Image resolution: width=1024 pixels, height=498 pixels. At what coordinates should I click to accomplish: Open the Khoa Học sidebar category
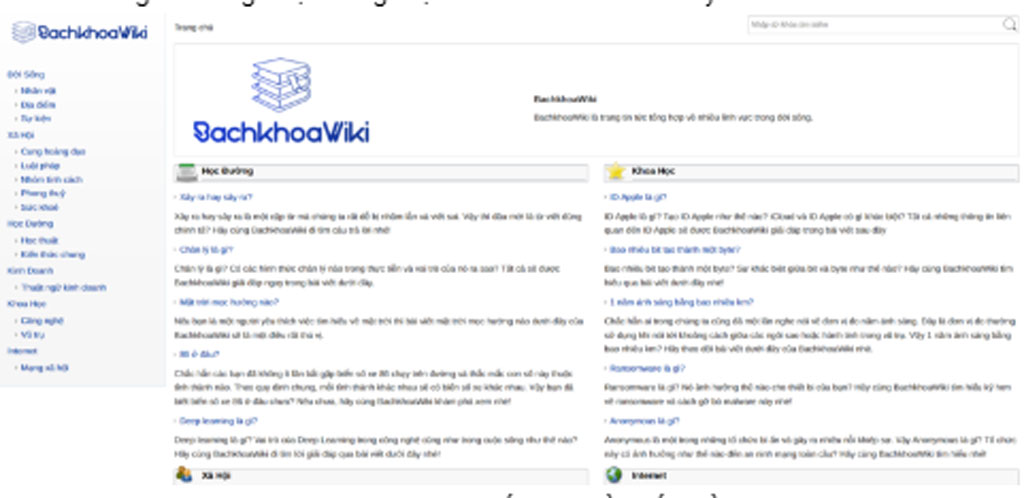coord(27,303)
